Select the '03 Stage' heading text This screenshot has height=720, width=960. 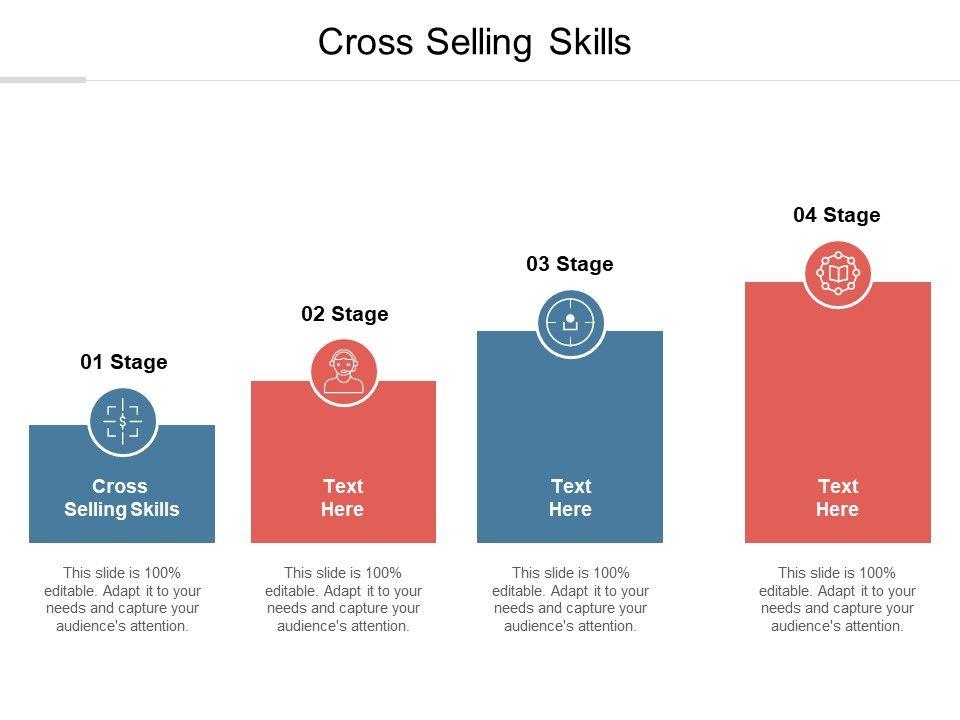(570, 264)
